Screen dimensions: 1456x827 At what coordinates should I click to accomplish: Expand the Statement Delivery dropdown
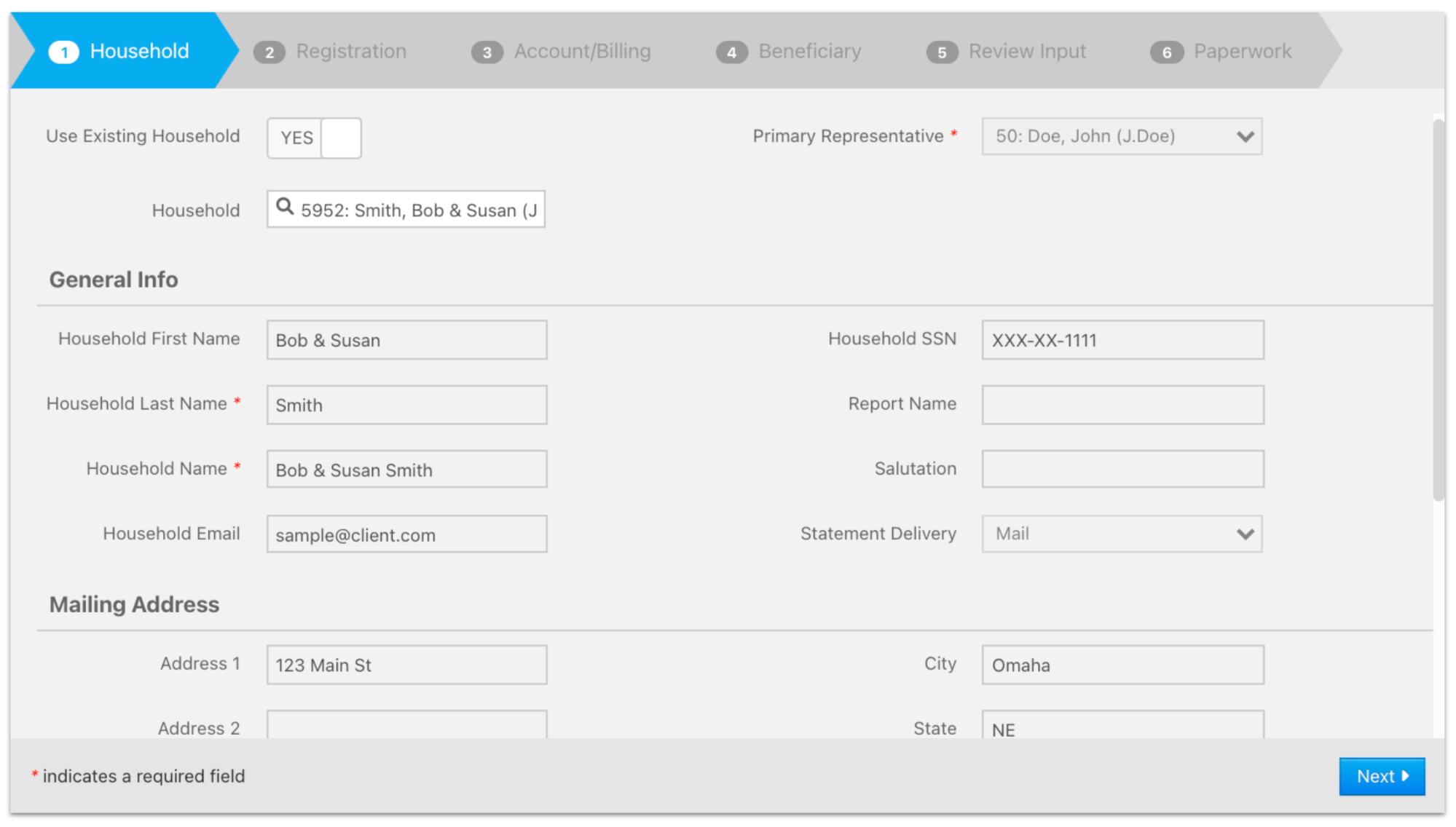click(x=1121, y=534)
